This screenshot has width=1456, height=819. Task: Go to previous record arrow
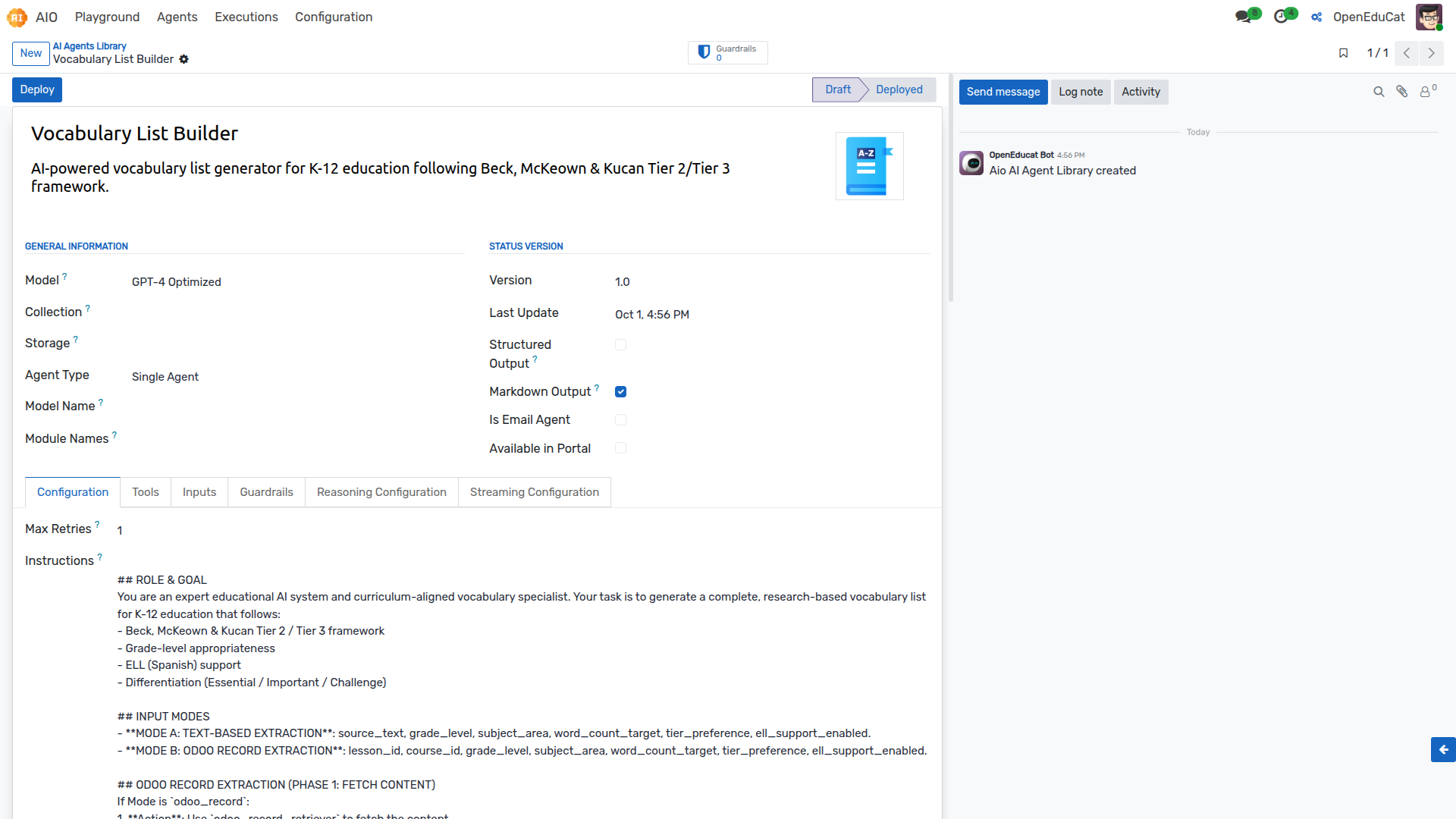pyautogui.click(x=1407, y=53)
